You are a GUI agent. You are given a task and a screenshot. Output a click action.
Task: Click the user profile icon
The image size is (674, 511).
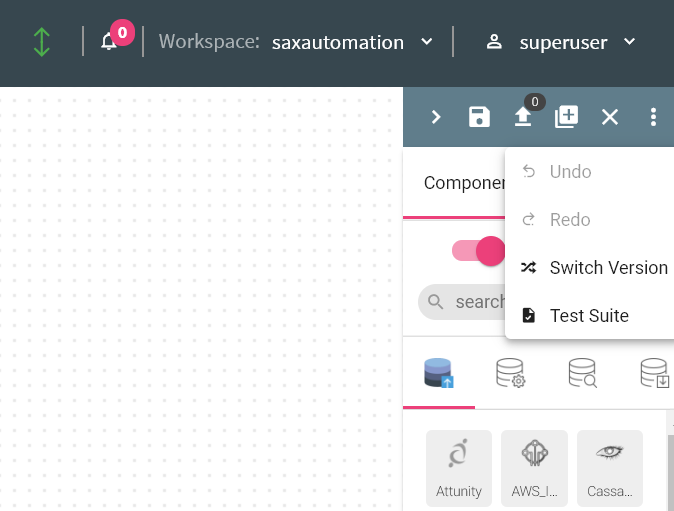494,42
